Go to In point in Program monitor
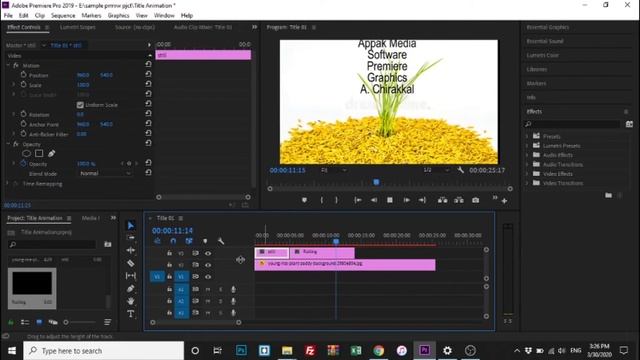 point(358,200)
